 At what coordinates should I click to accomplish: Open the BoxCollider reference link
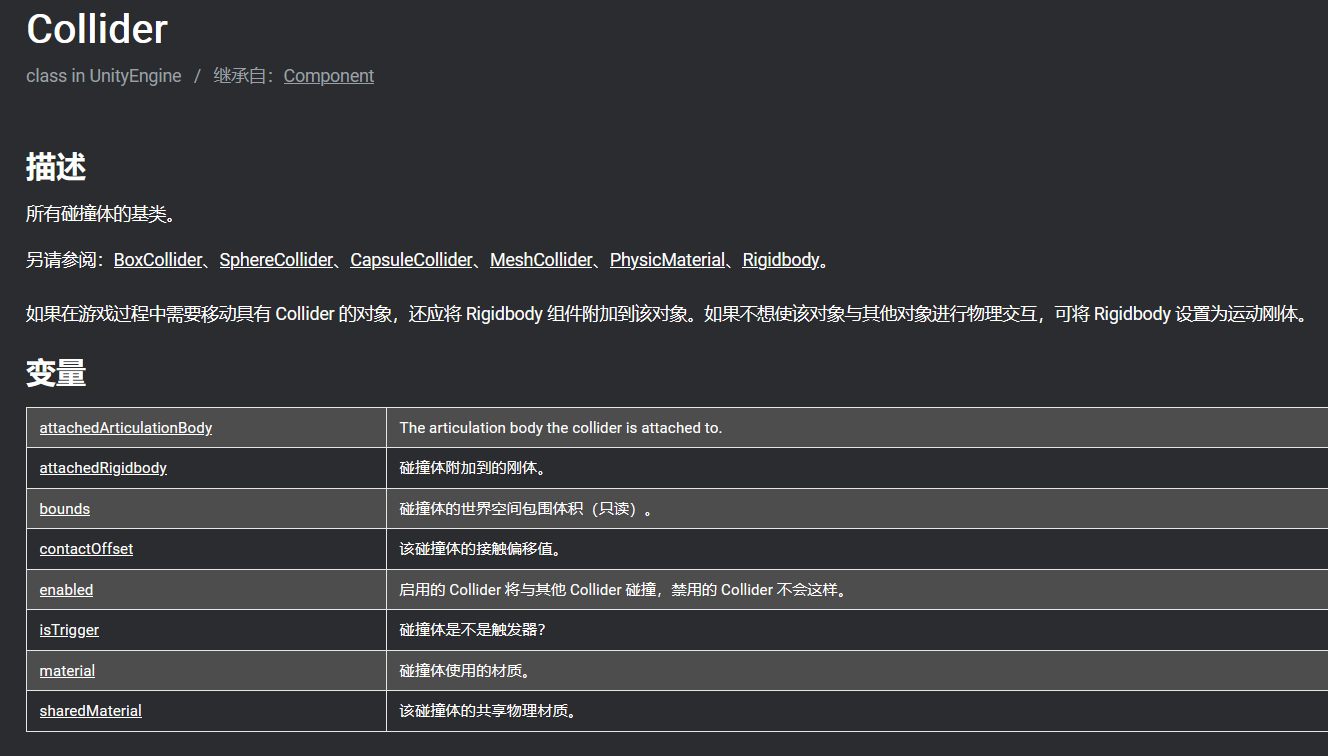(158, 260)
